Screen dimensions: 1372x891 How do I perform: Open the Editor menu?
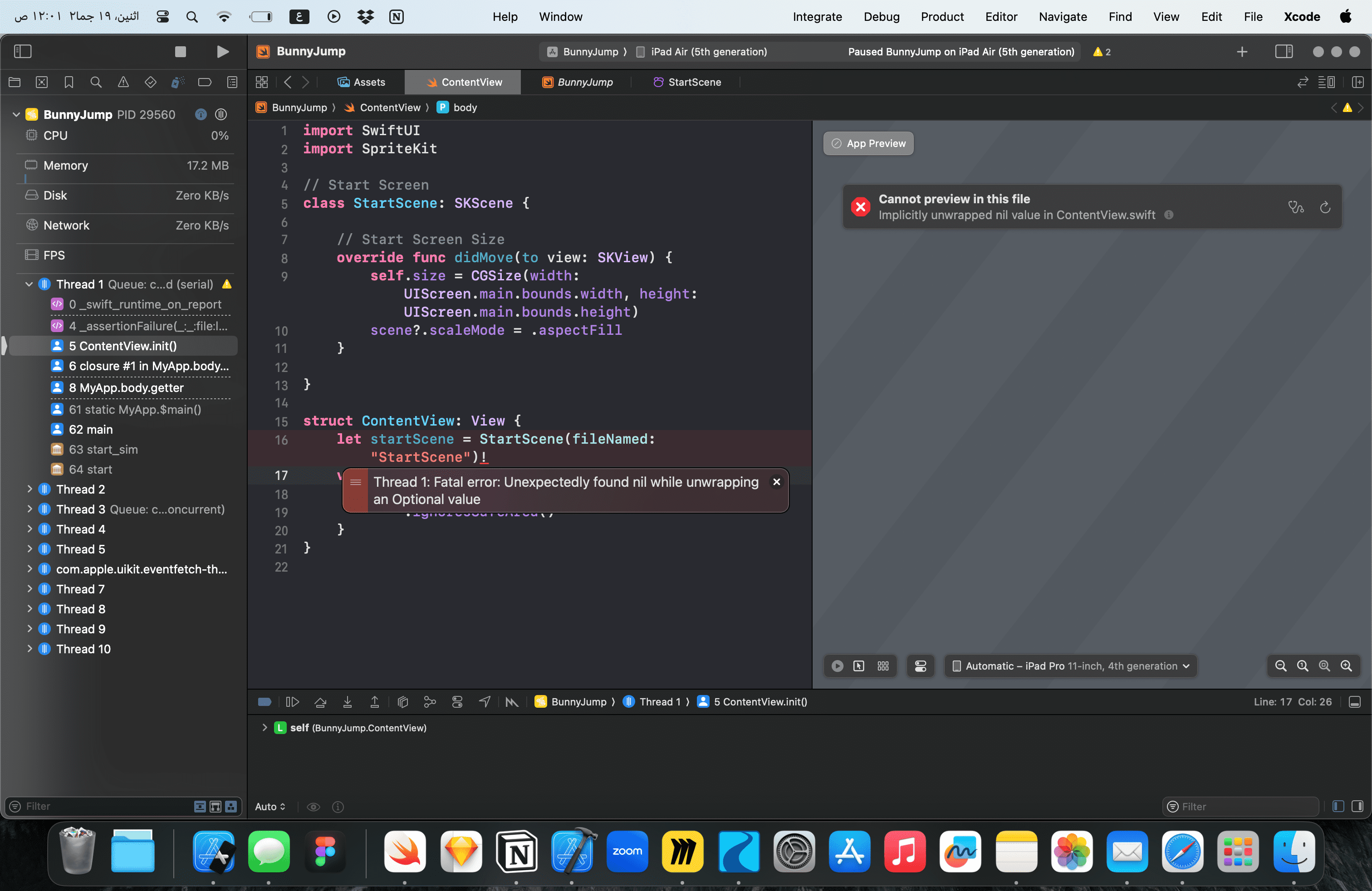tap(1001, 17)
